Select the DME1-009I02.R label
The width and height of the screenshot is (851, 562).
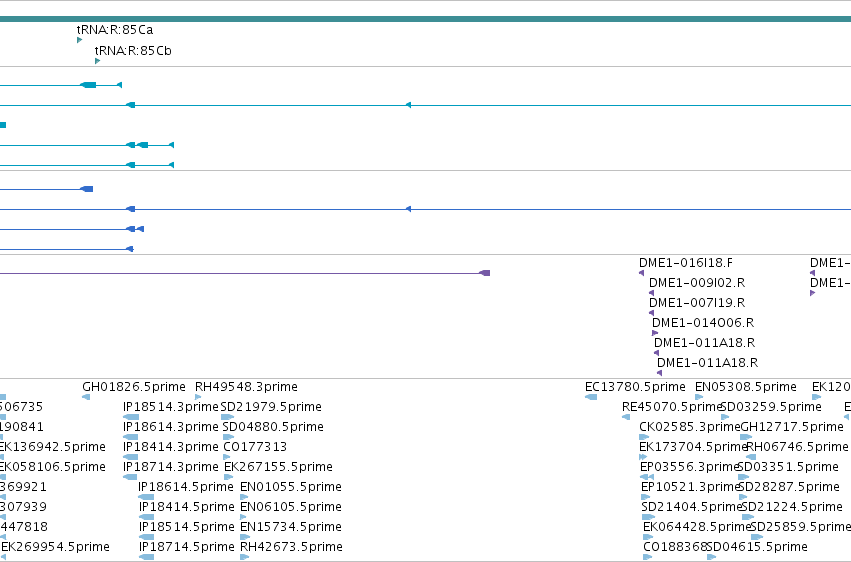click(697, 283)
